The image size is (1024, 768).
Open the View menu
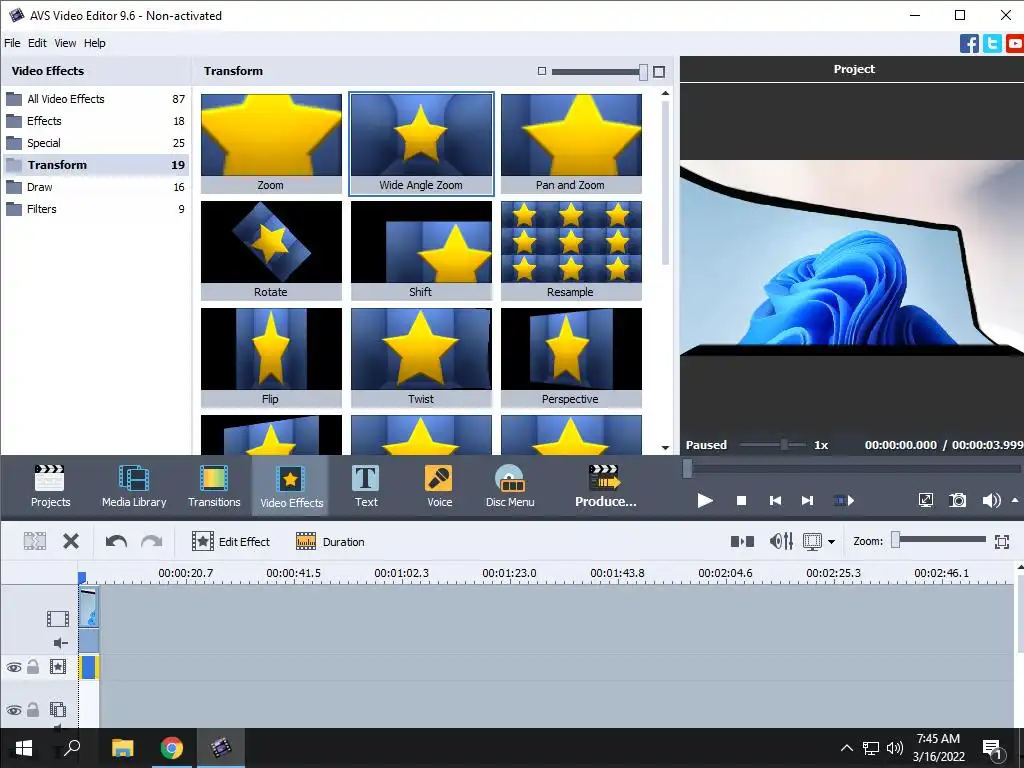[65, 43]
